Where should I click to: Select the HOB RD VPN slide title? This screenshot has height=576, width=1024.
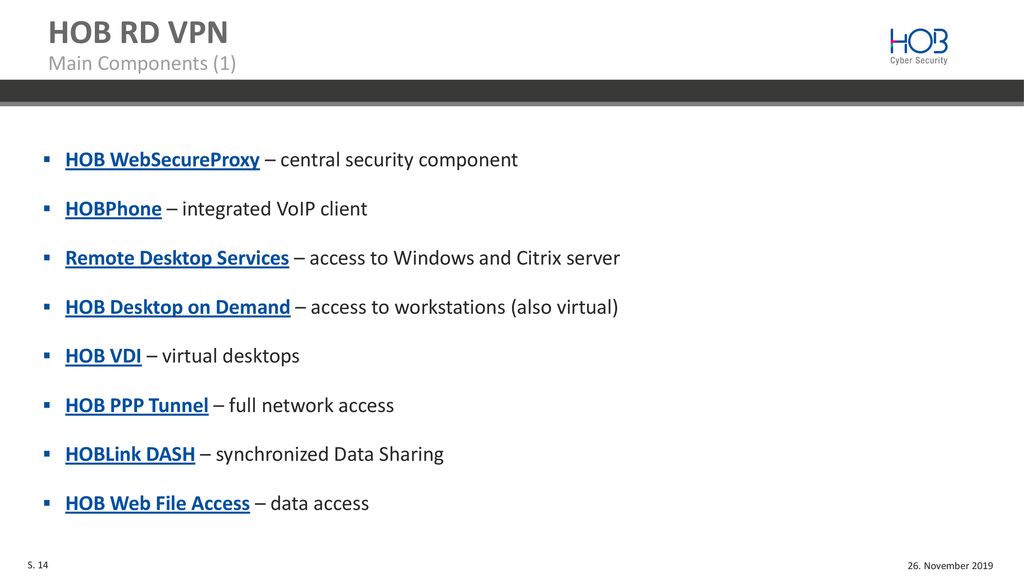(x=138, y=33)
